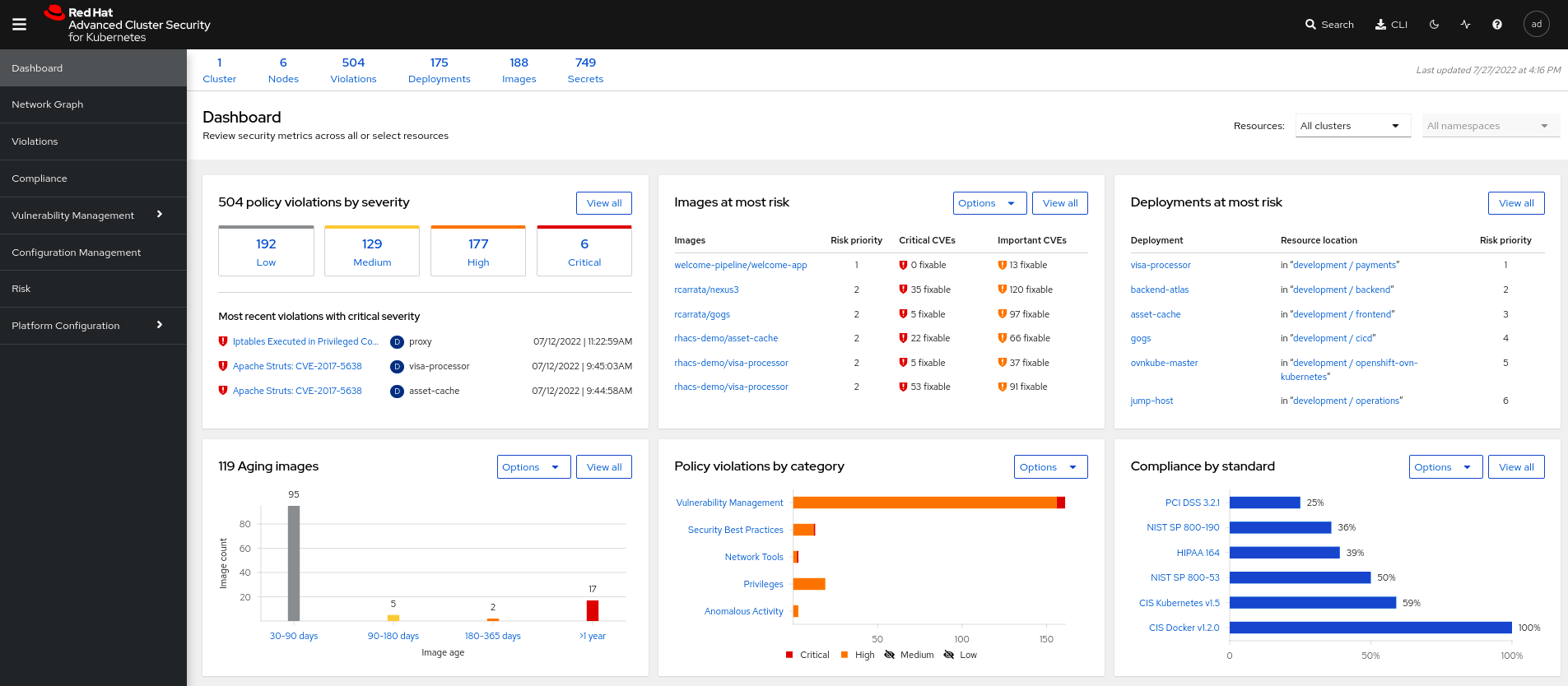1568x686 pixels.
Task: Open the CLI download icon
Action: (1381, 25)
